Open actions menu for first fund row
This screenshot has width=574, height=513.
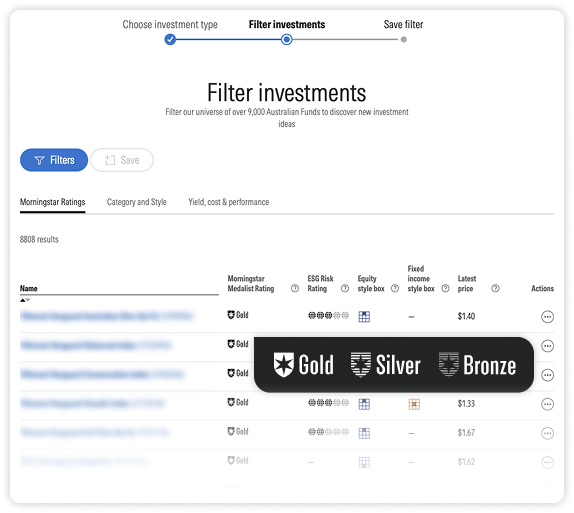coord(547,316)
